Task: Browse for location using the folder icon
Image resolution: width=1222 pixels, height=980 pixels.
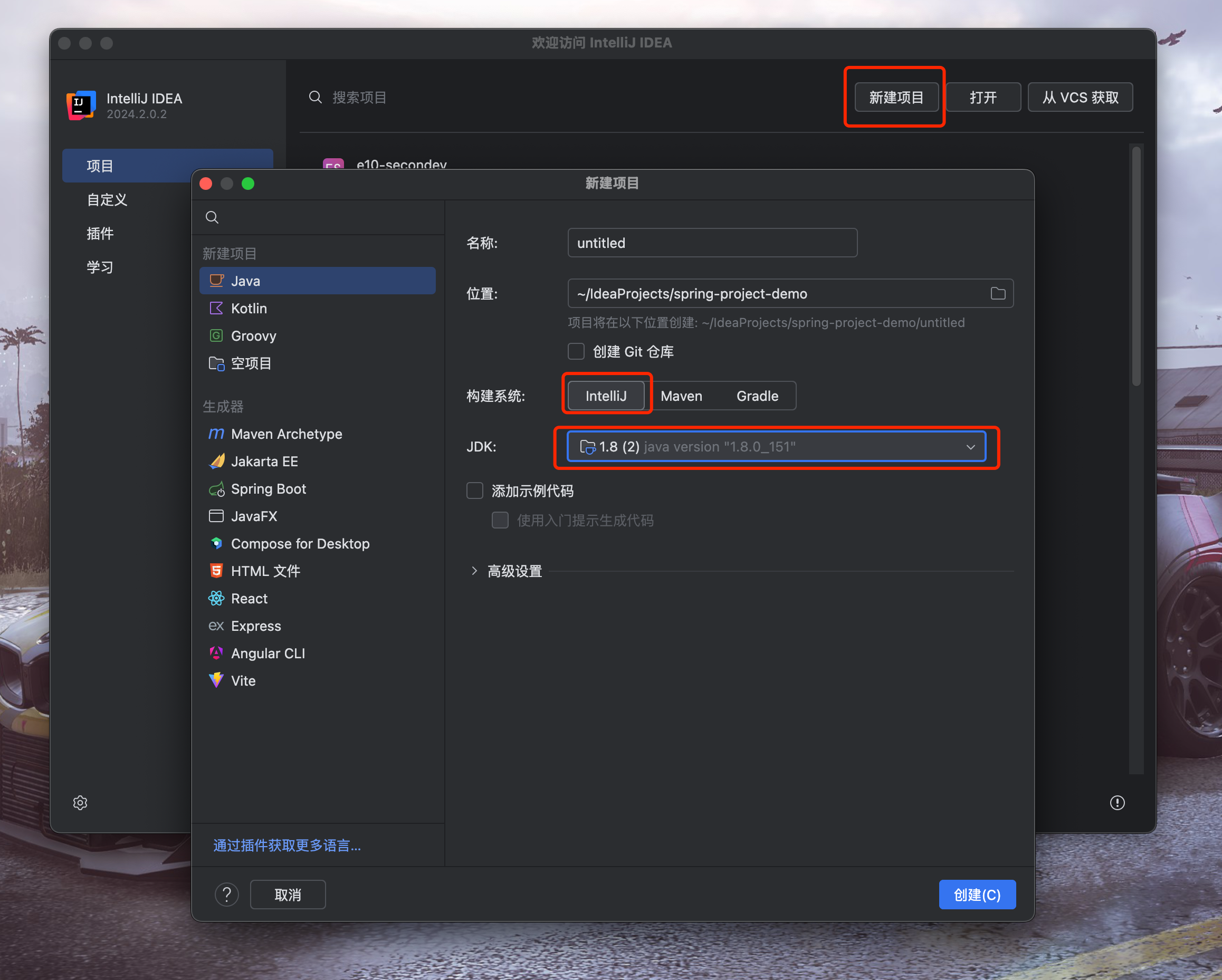Action: pyautogui.click(x=998, y=293)
